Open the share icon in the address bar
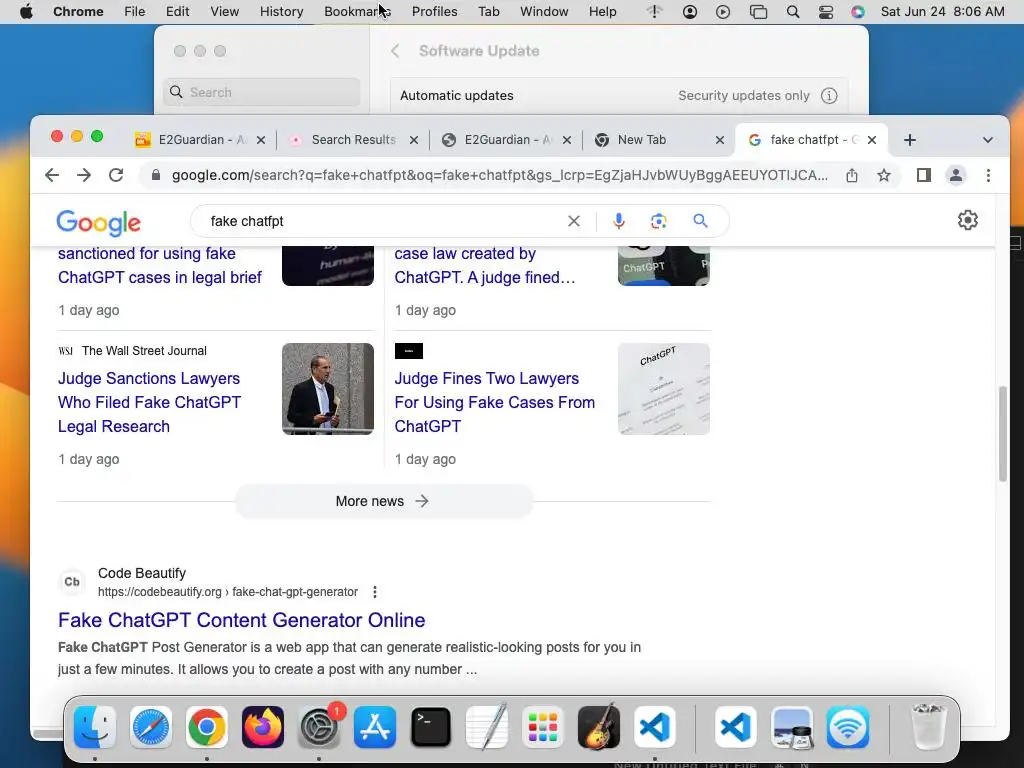This screenshot has width=1024, height=768. pos(852,175)
